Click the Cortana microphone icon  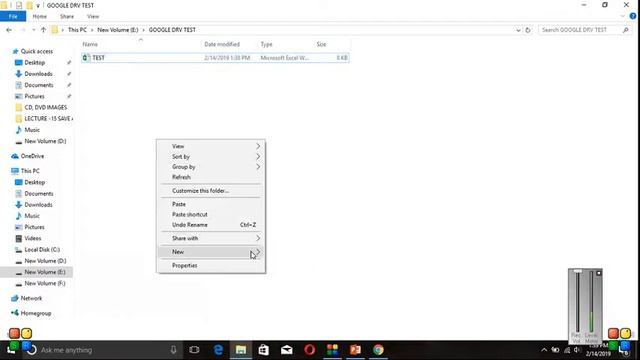point(173,350)
